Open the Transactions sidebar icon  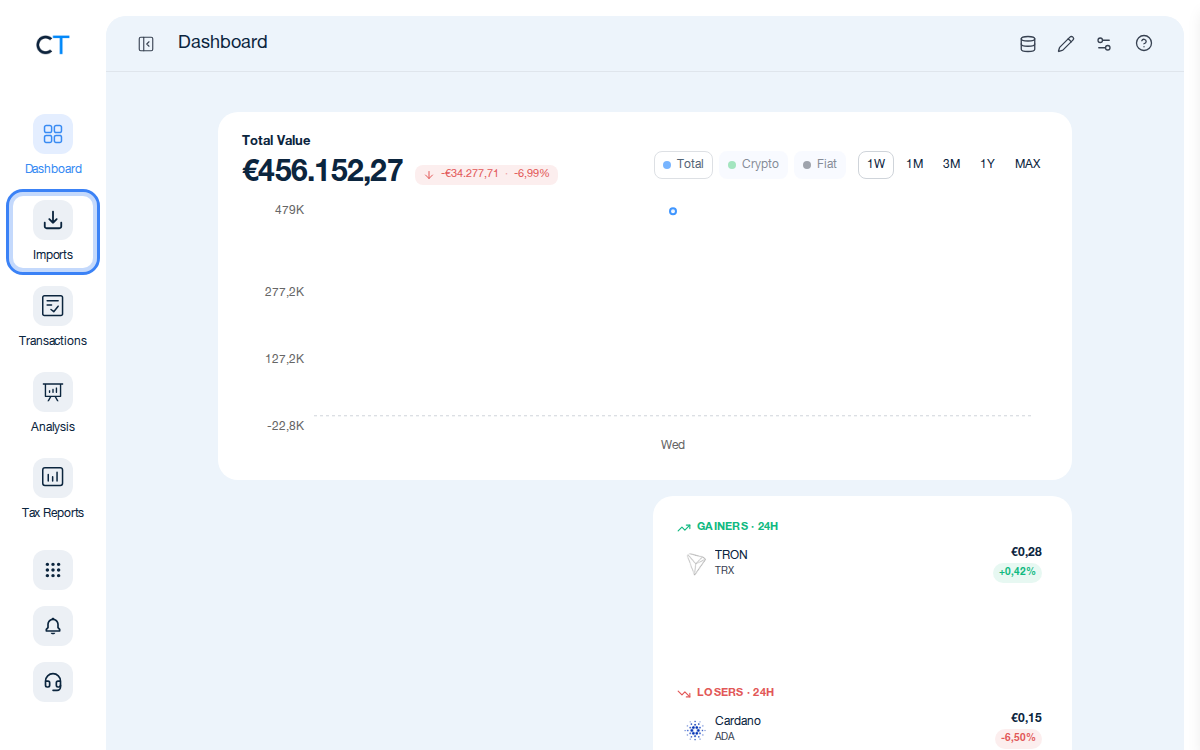pyautogui.click(x=53, y=306)
